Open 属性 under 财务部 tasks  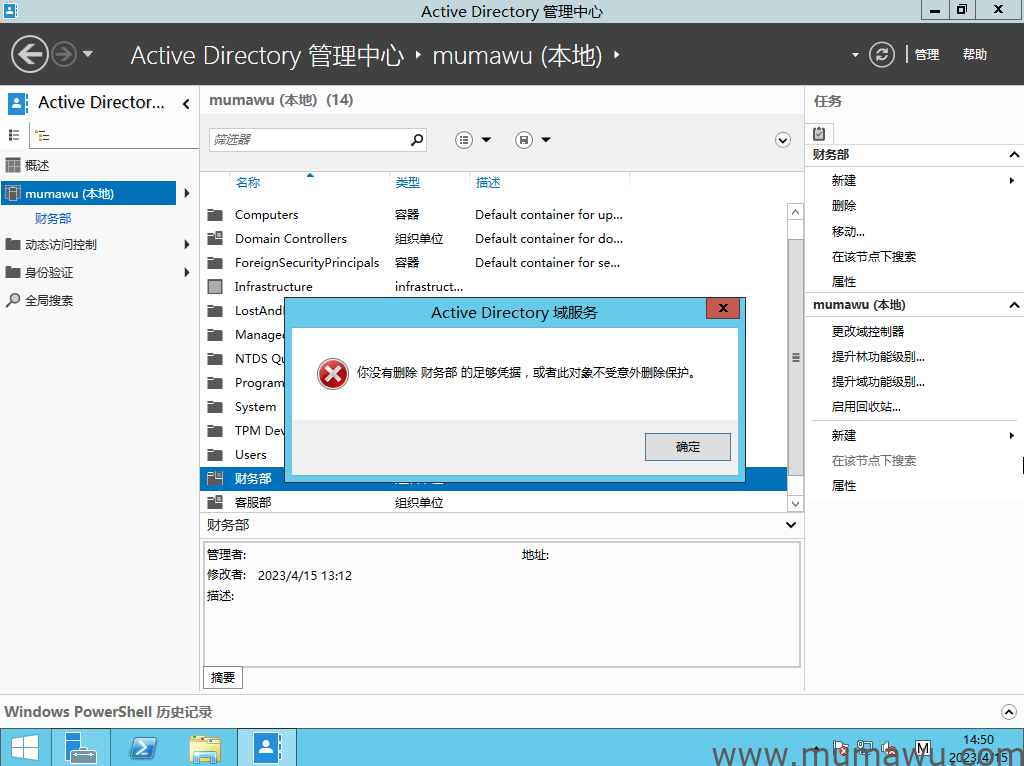coord(844,281)
